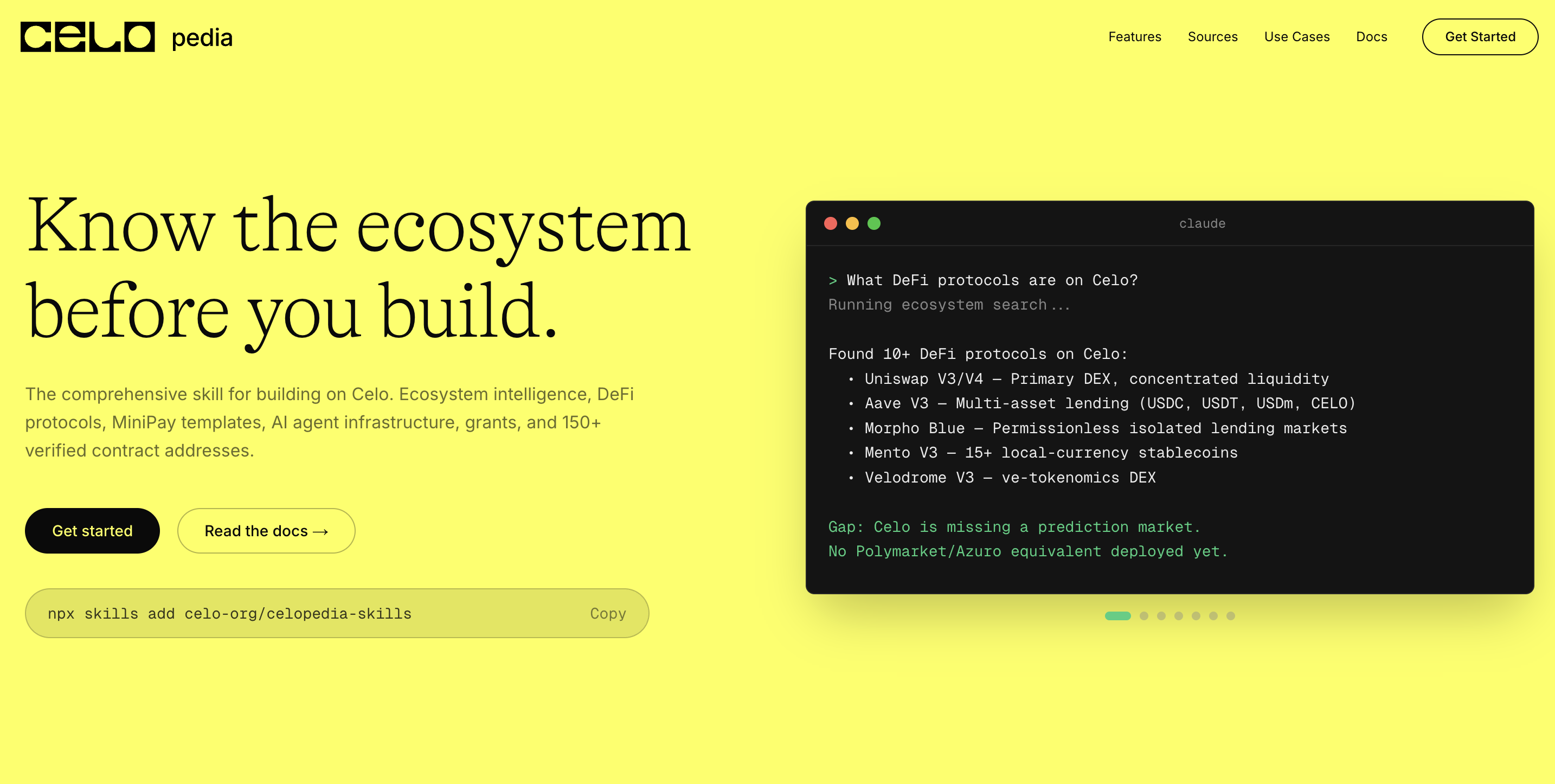Click the green terminal window dot
1555x784 pixels.
pos(874,223)
